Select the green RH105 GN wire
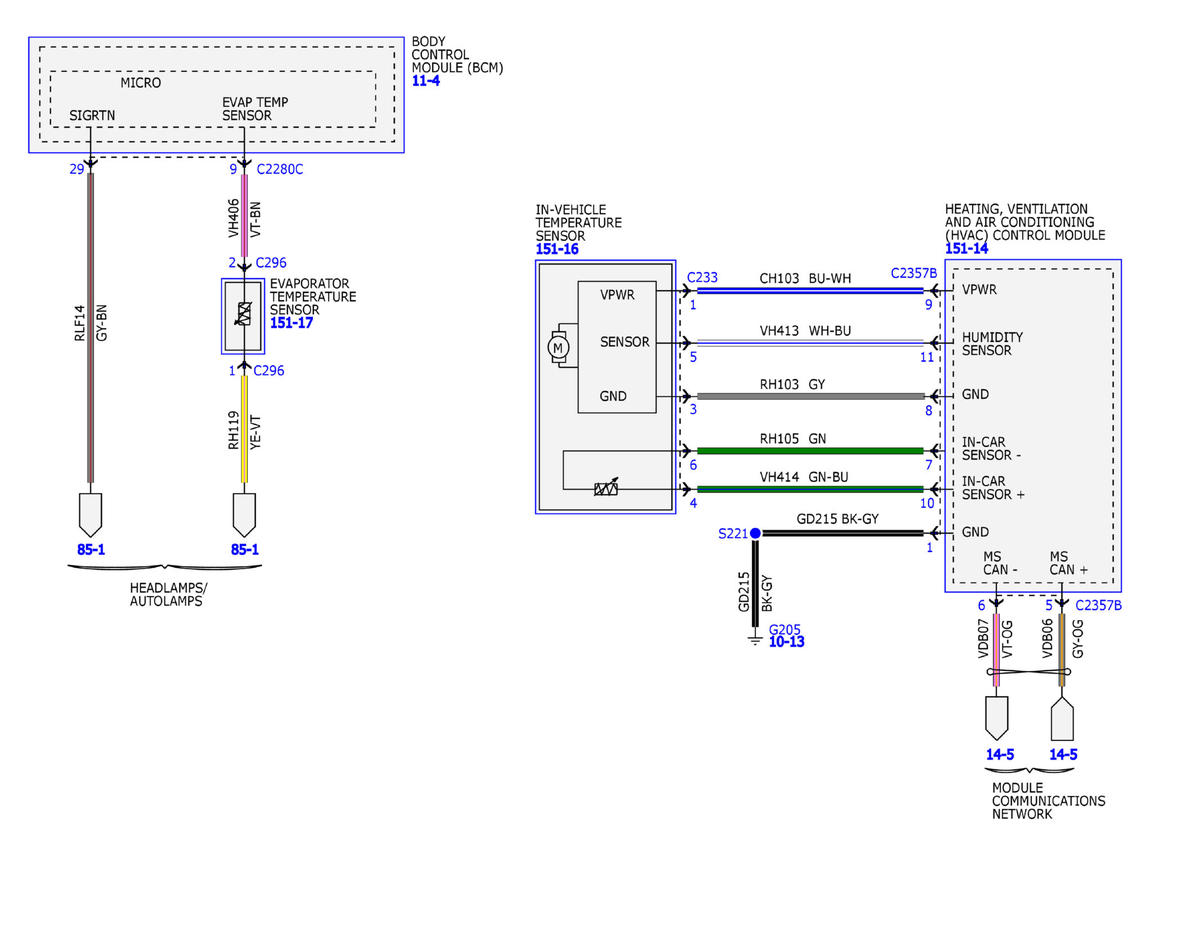Screen dimensions: 1200x927 [810, 451]
